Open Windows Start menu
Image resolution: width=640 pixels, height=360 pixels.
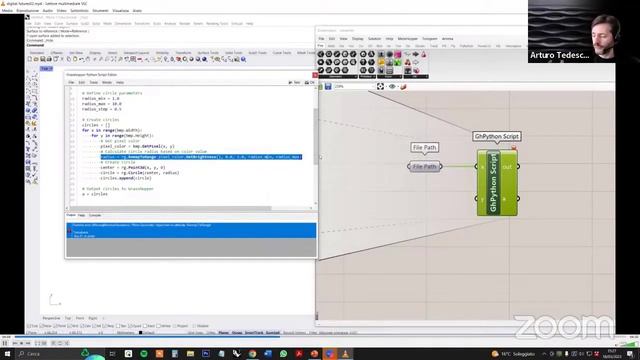click(7, 354)
